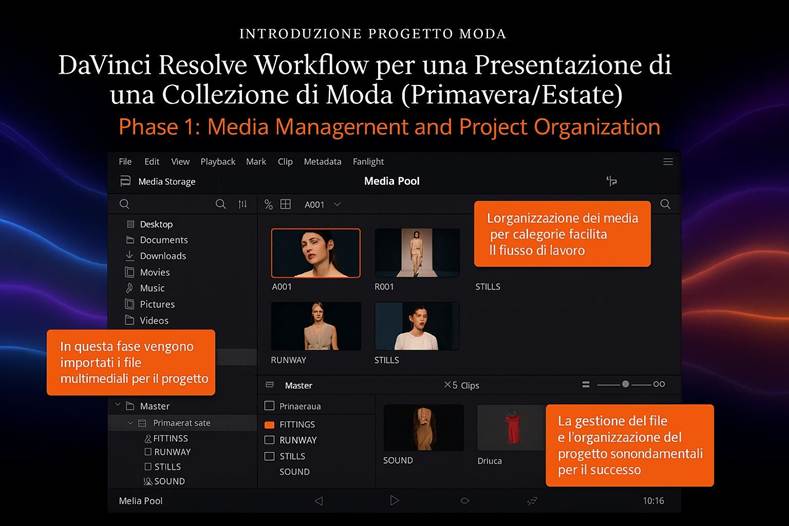Click the Media Storage panel icon

125,182
